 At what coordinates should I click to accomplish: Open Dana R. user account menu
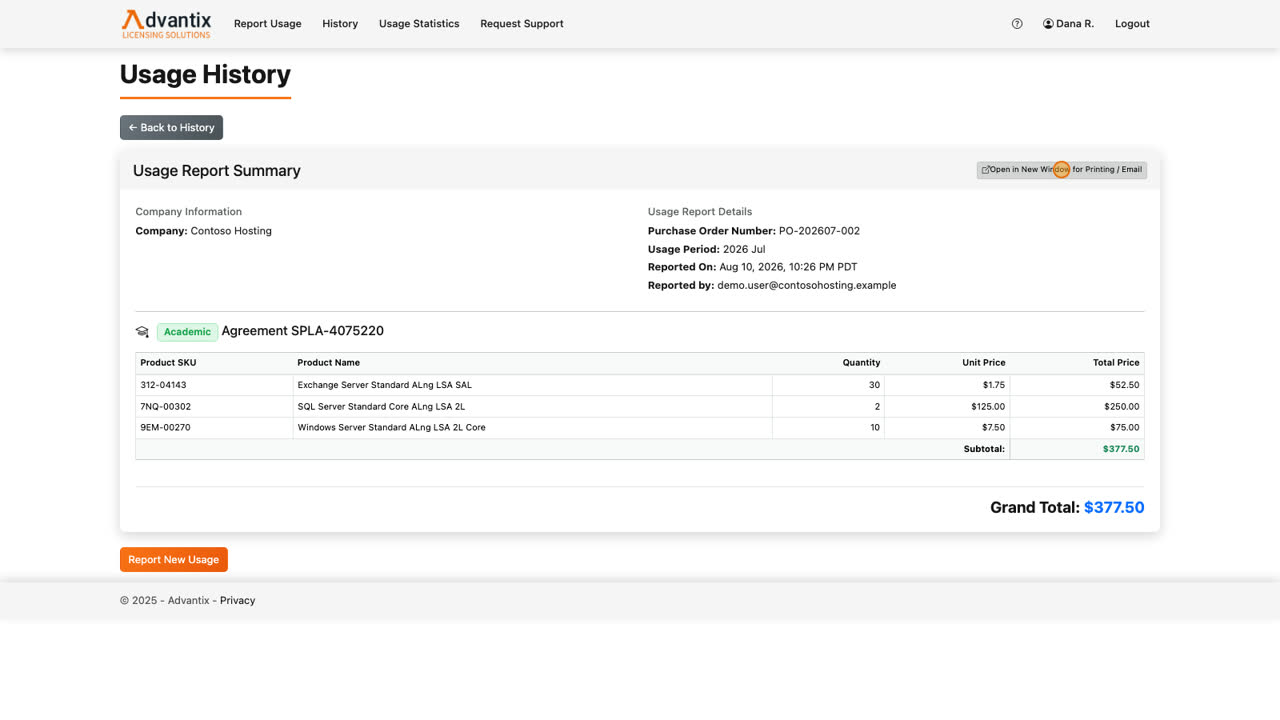[1068, 24]
